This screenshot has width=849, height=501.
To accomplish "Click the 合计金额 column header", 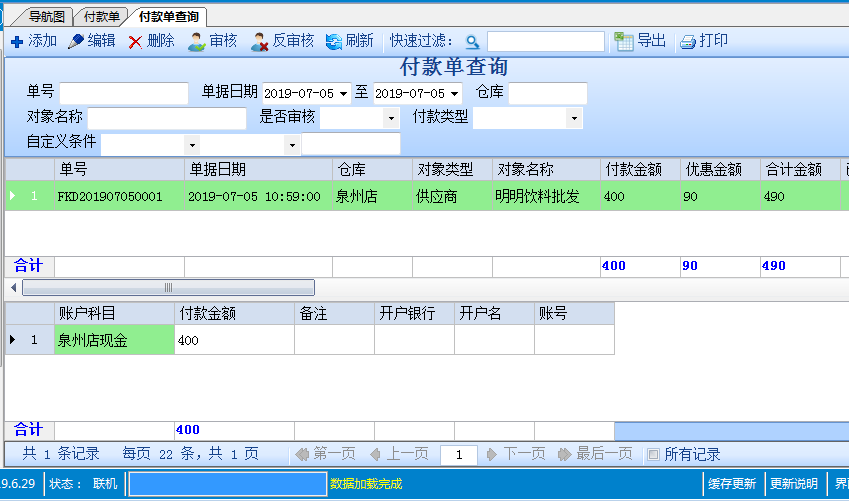I will tap(800, 170).
